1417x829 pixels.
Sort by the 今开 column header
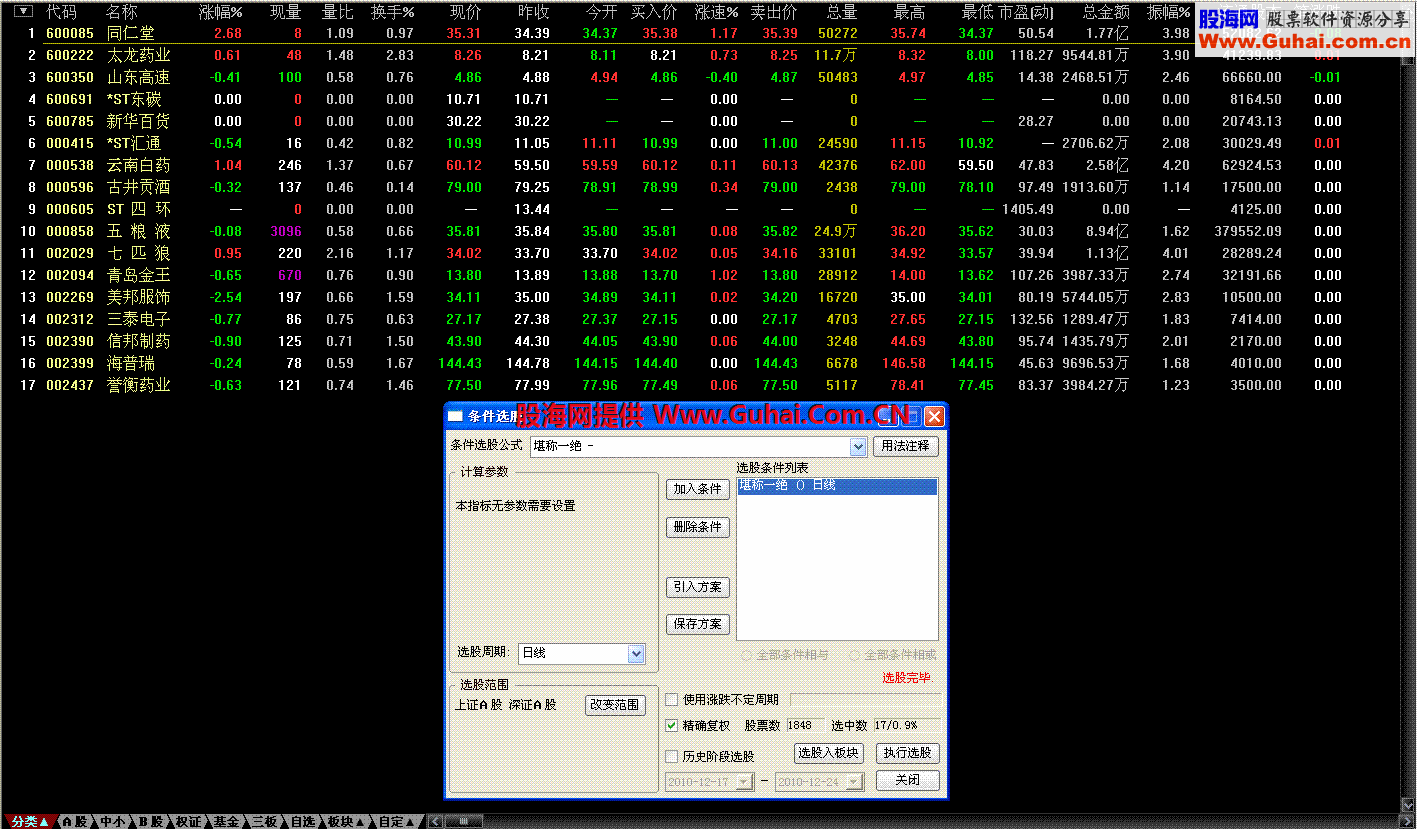coord(602,12)
